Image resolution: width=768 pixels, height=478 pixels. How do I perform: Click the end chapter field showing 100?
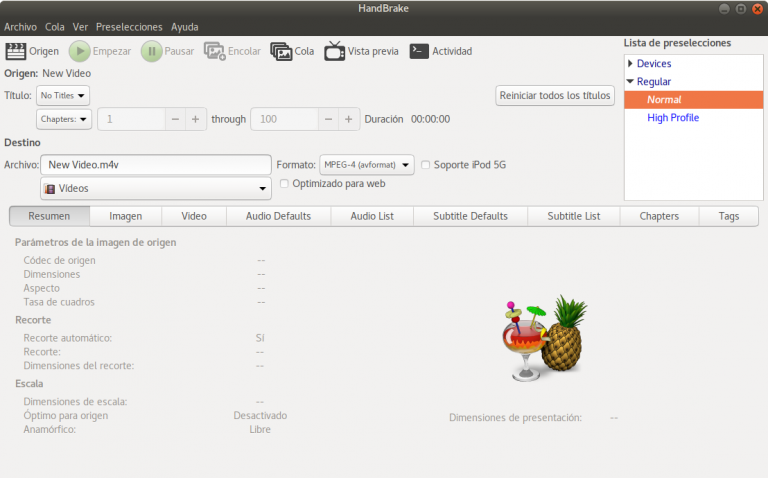pyautogui.click(x=285, y=119)
